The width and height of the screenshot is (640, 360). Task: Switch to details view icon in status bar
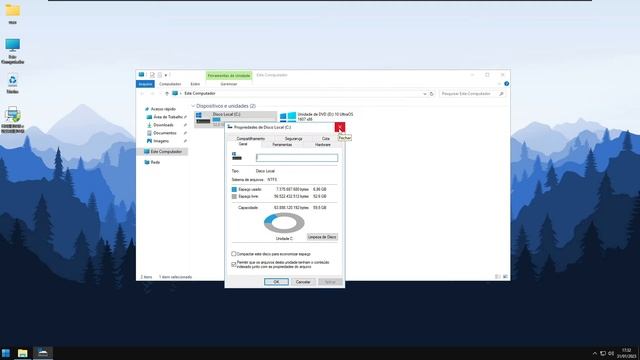click(498, 277)
